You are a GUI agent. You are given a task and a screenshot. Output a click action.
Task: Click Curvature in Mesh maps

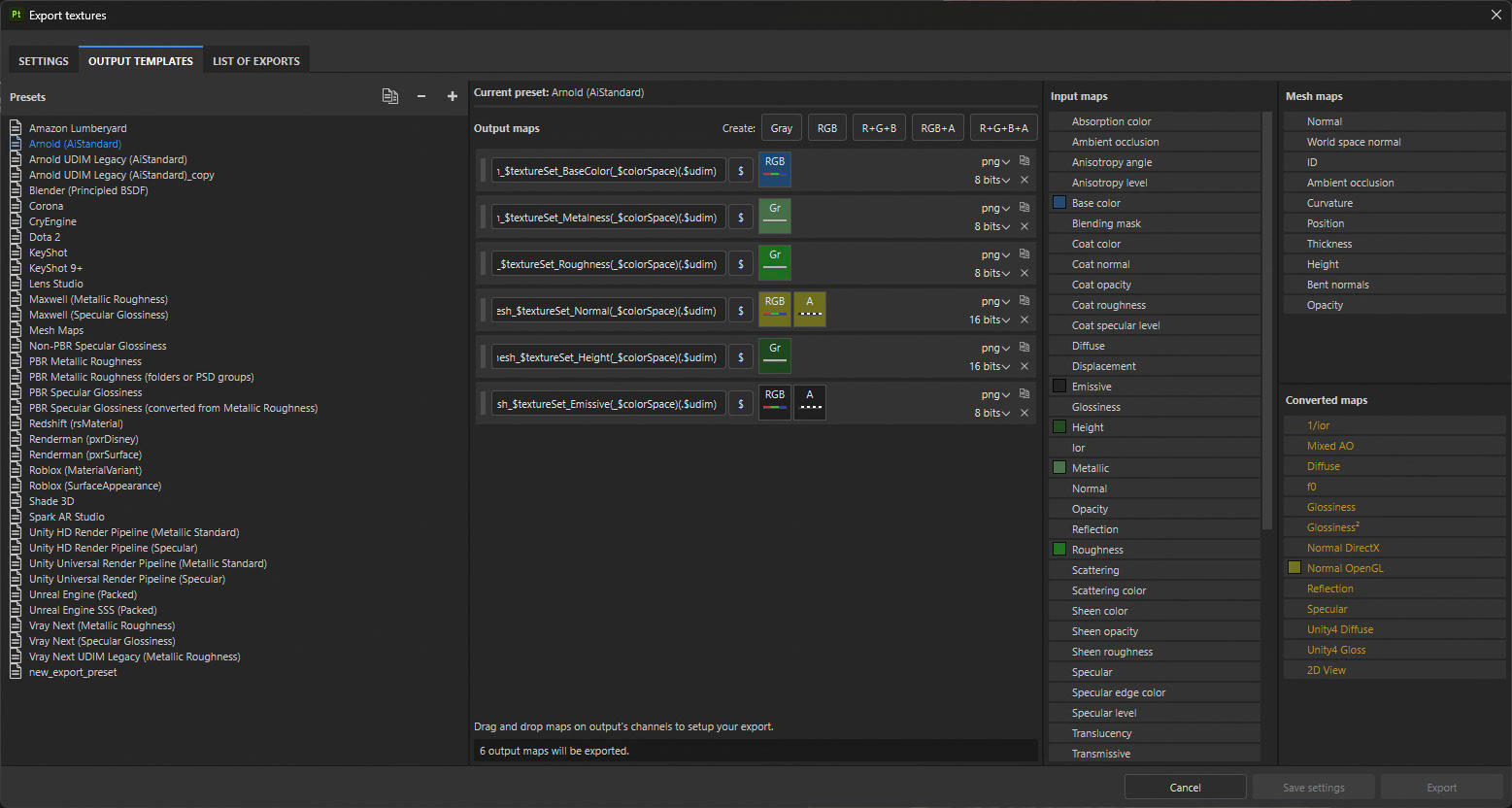[x=1394, y=203]
